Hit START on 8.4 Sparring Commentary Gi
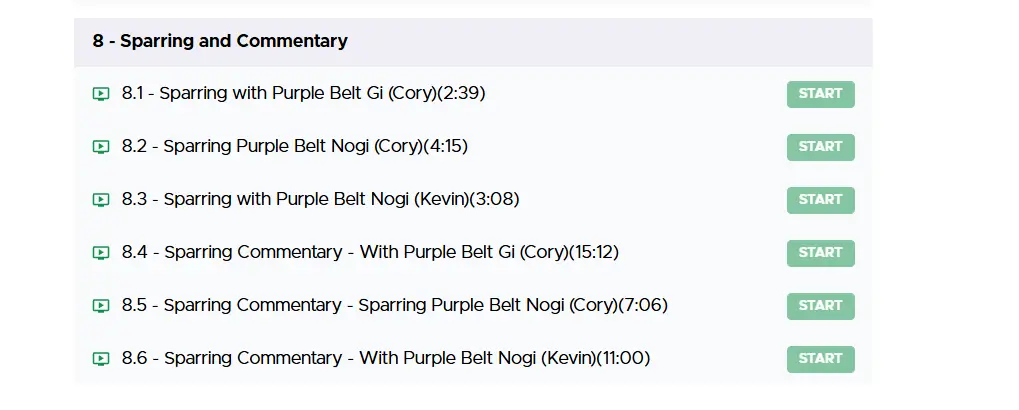 point(820,253)
